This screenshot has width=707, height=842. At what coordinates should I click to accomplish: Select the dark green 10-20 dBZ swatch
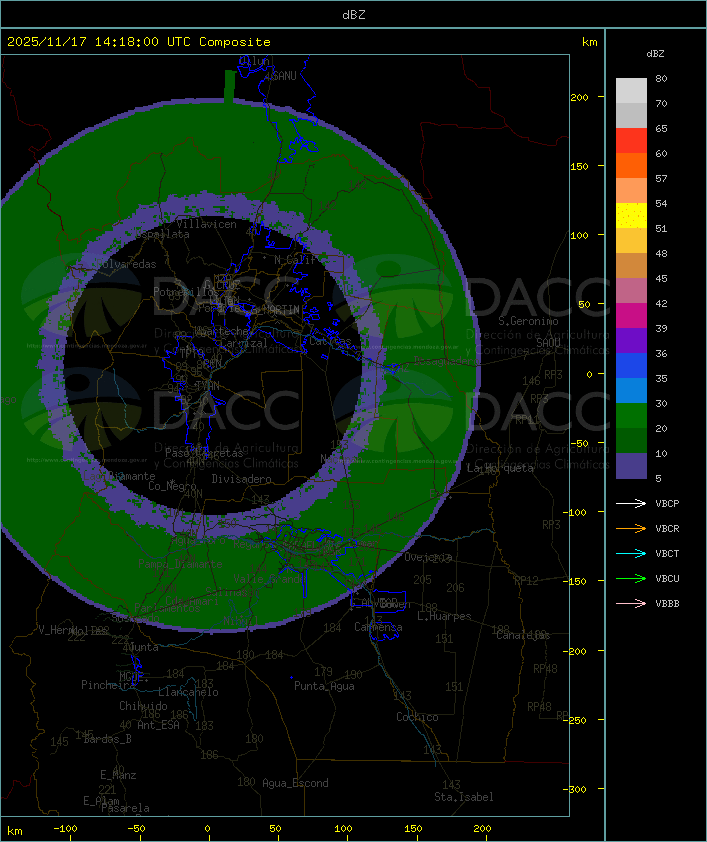tap(631, 440)
